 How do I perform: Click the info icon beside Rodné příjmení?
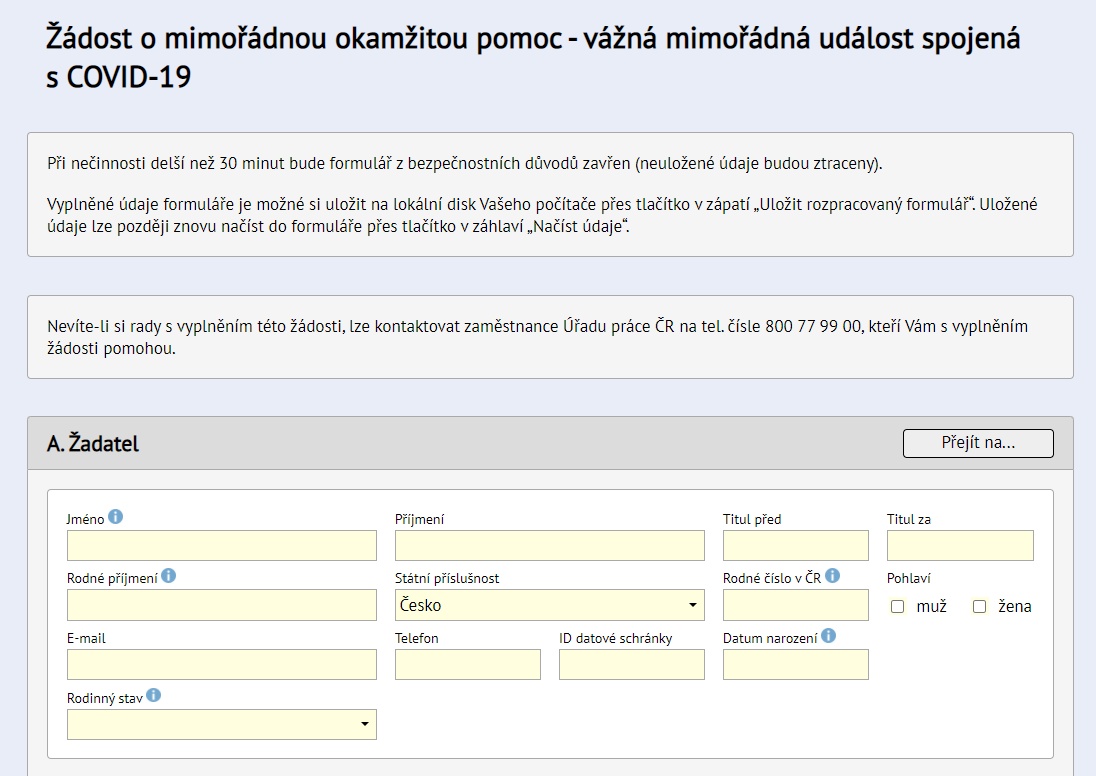coord(168,576)
